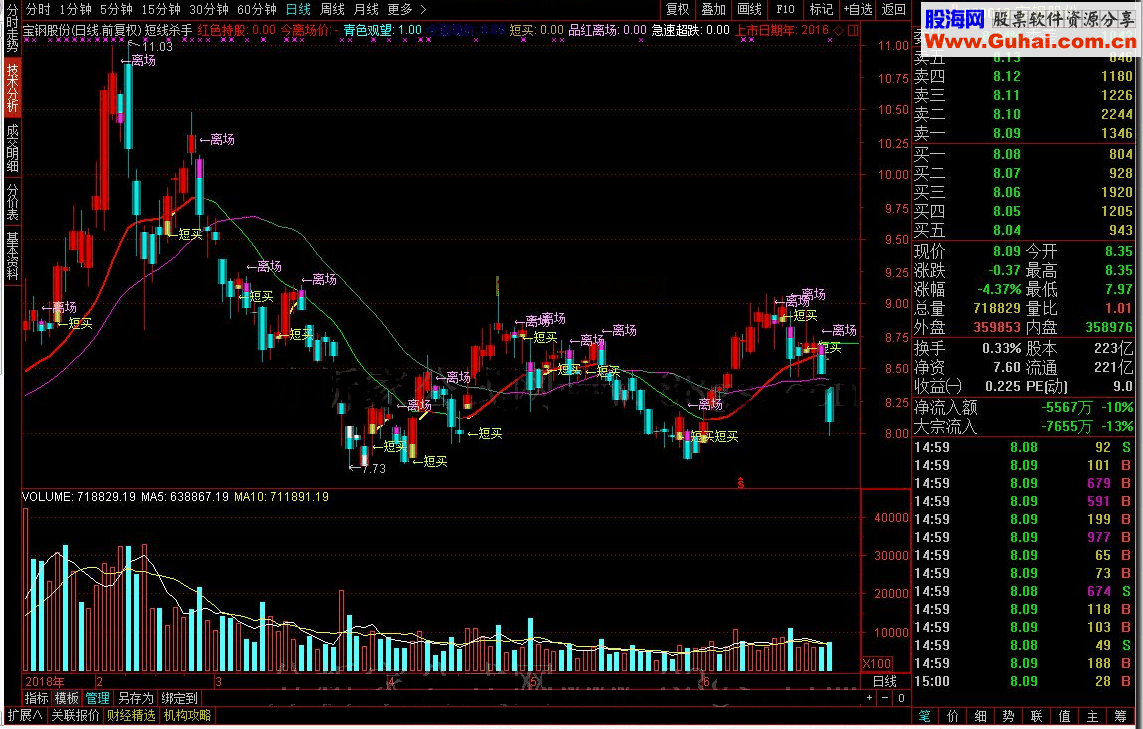This screenshot has width=1143, height=729.
Task: Select the 值 value tab
Action: click(1064, 716)
